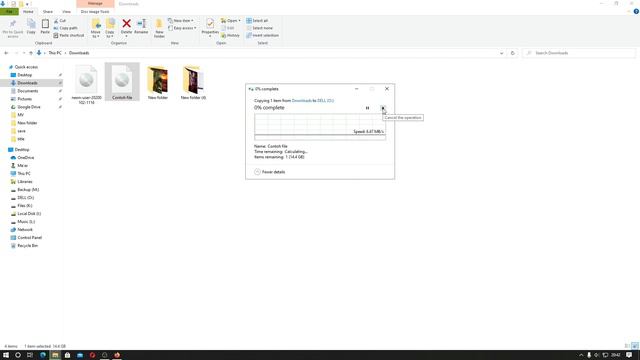This screenshot has width=640, height=360.
Task: Select Documents in Quick access
Action: tap(27, 91)
